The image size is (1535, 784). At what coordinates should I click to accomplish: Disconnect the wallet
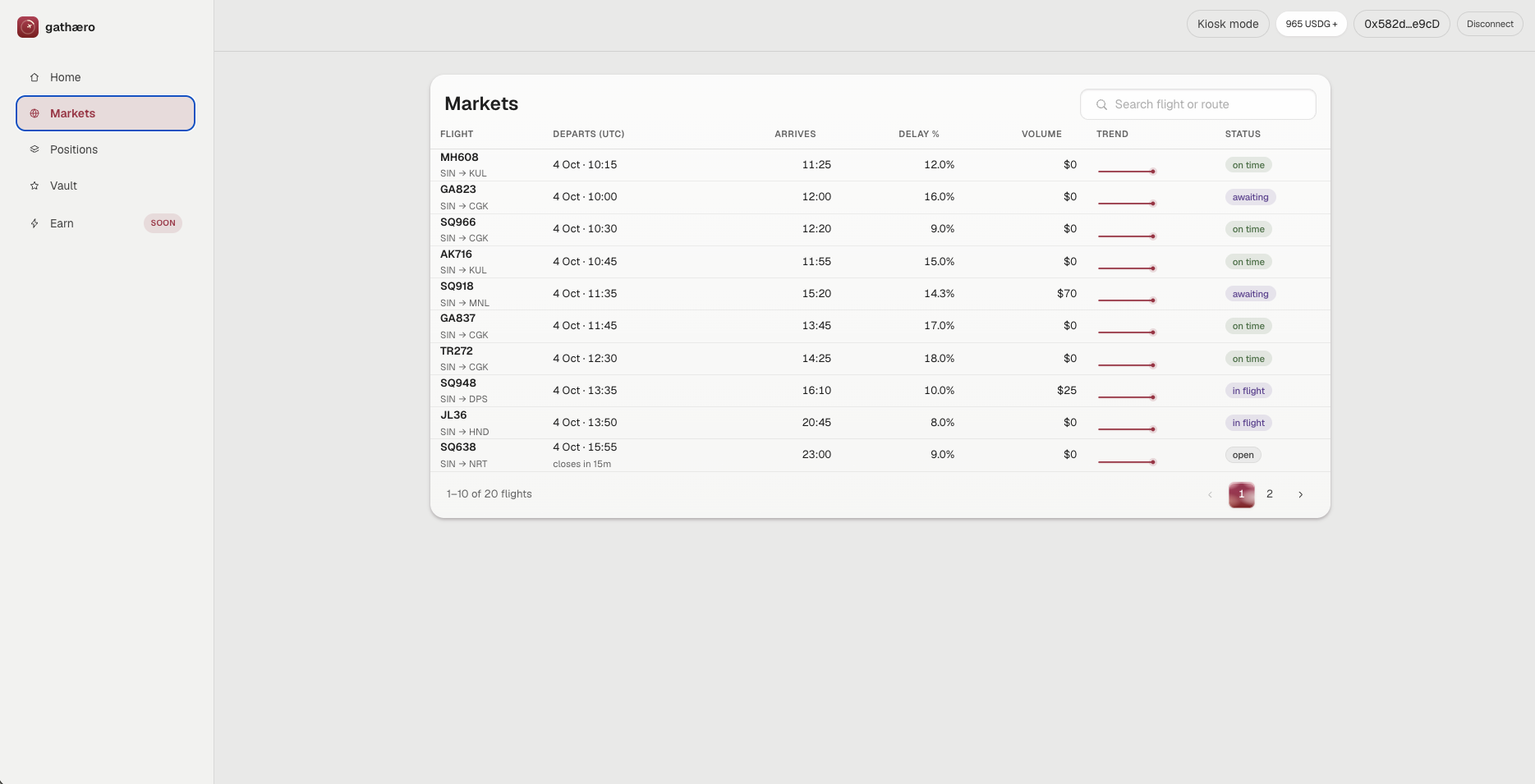[x=1490, y=24]
